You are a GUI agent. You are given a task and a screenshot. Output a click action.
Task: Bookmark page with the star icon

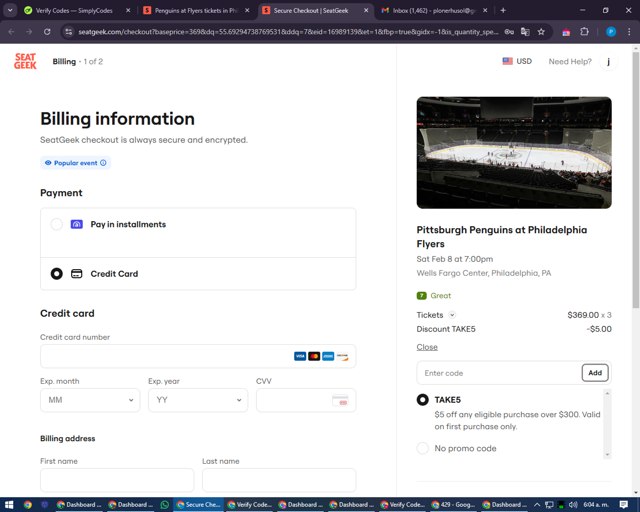[541, 31]
